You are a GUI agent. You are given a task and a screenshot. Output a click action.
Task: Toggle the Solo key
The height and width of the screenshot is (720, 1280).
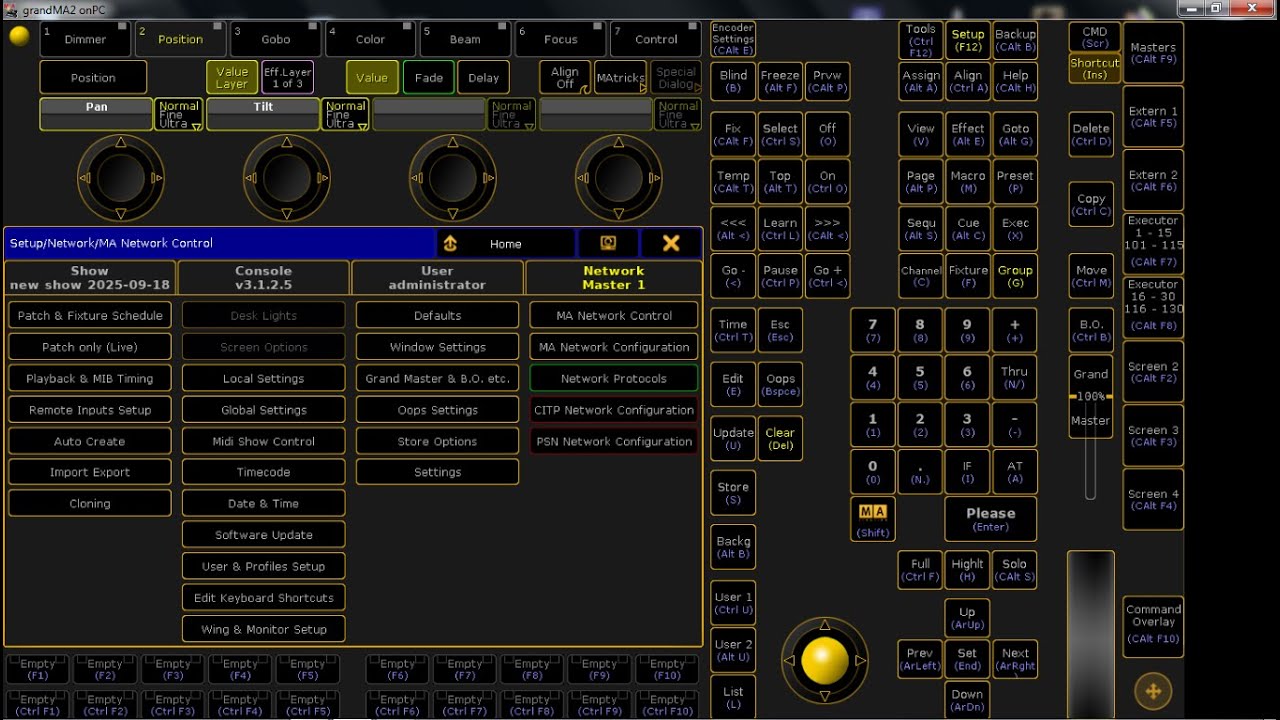(x=1015, y=570)
